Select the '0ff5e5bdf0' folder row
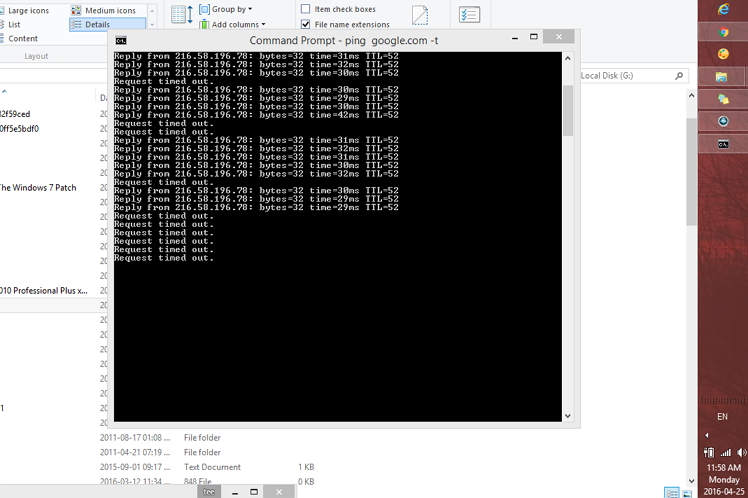Image resolution: width=748 pixels, height=498 pixels. [19, 129]
